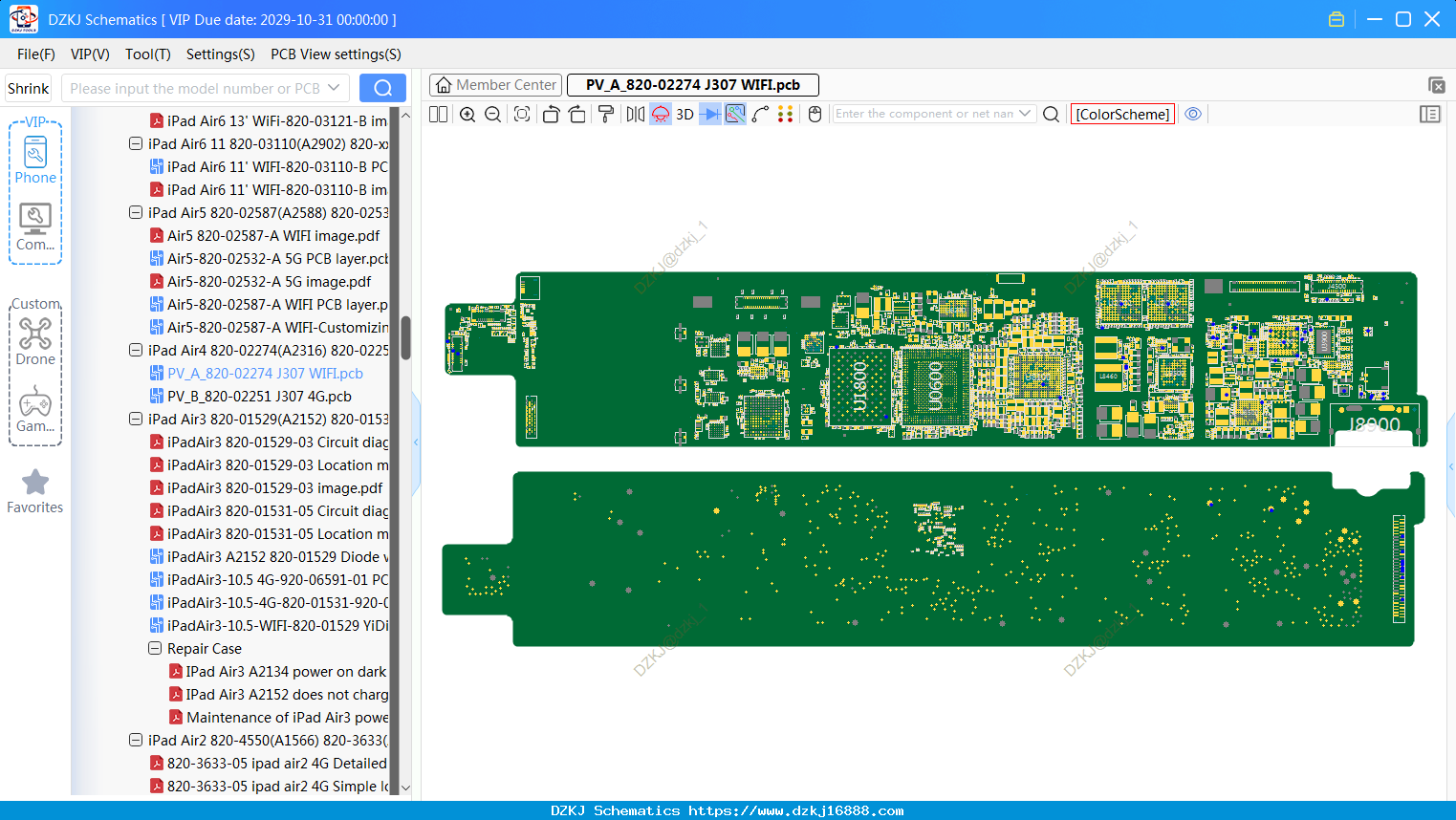1456x820 pixels.
Task: Open the model number dropdown
Action: pos(334,88)
